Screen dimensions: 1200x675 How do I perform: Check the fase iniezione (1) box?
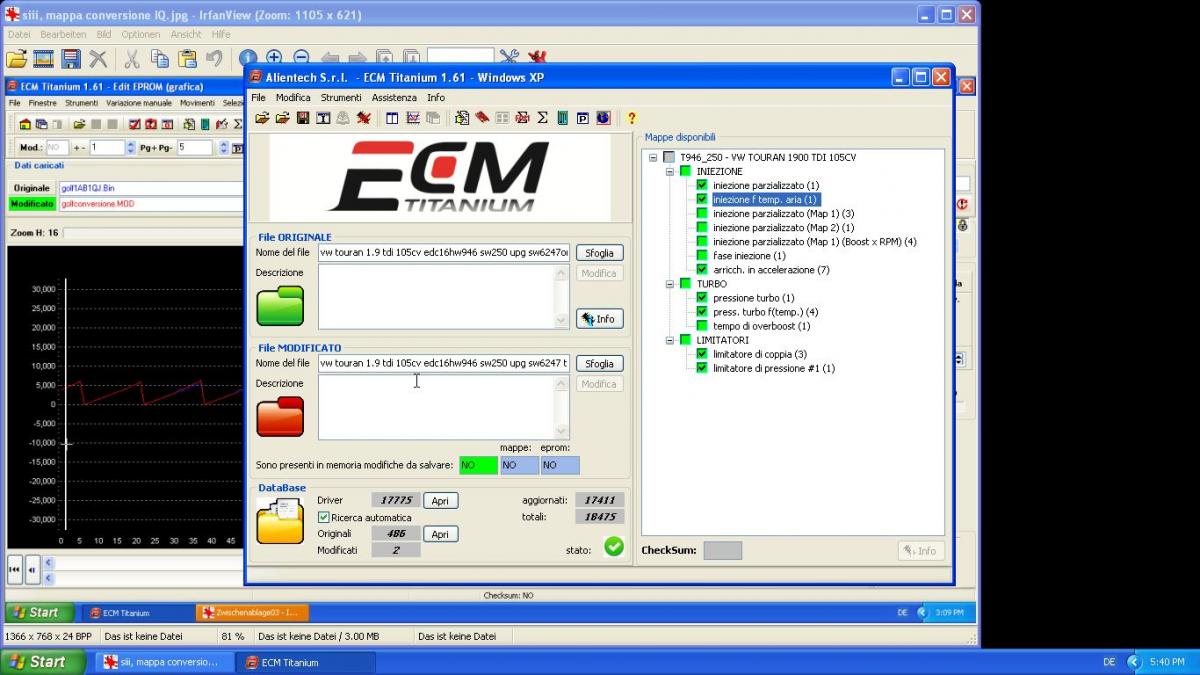(x=702, y=255)
